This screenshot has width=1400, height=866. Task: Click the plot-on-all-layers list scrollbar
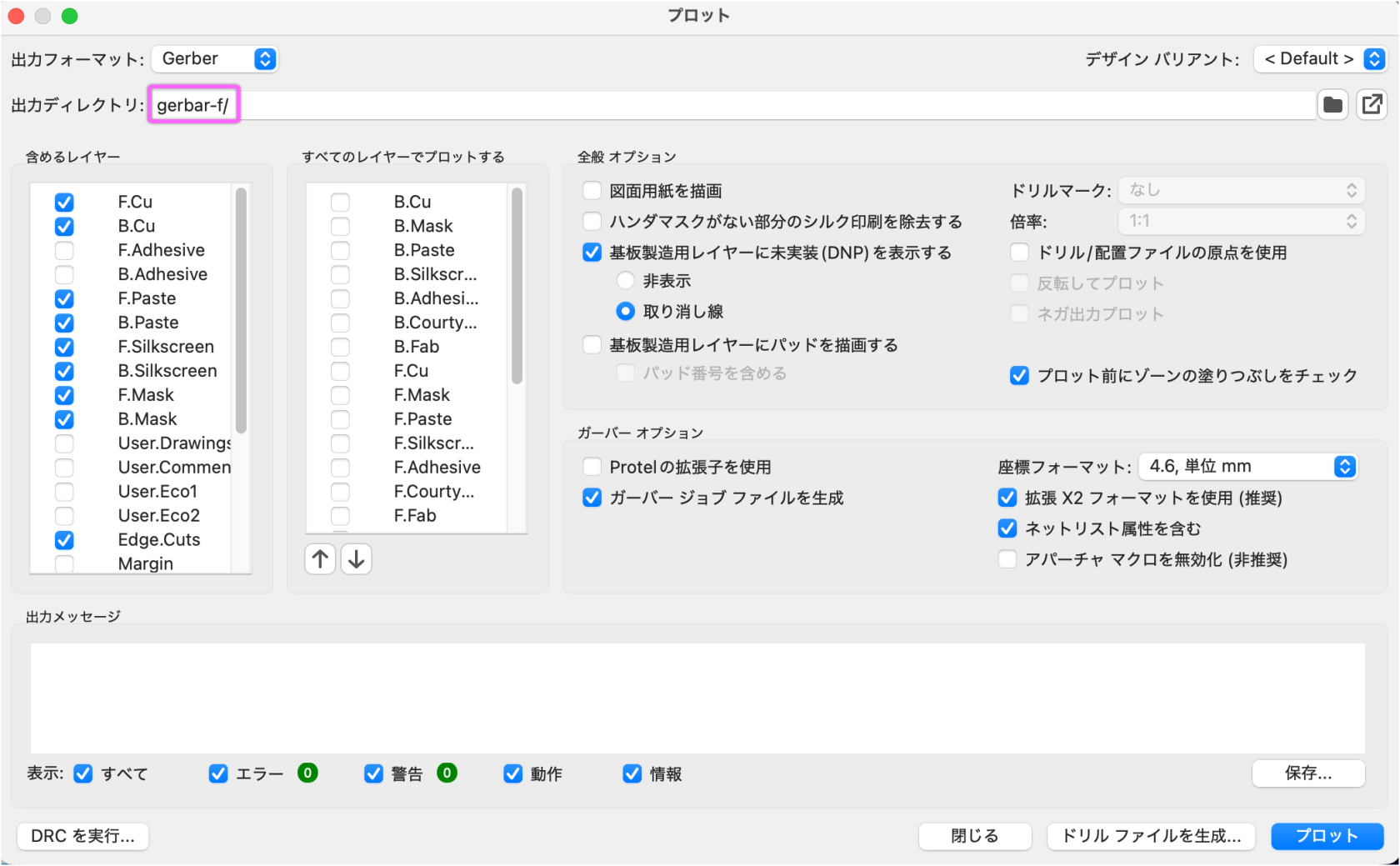(x=517, y=286)
